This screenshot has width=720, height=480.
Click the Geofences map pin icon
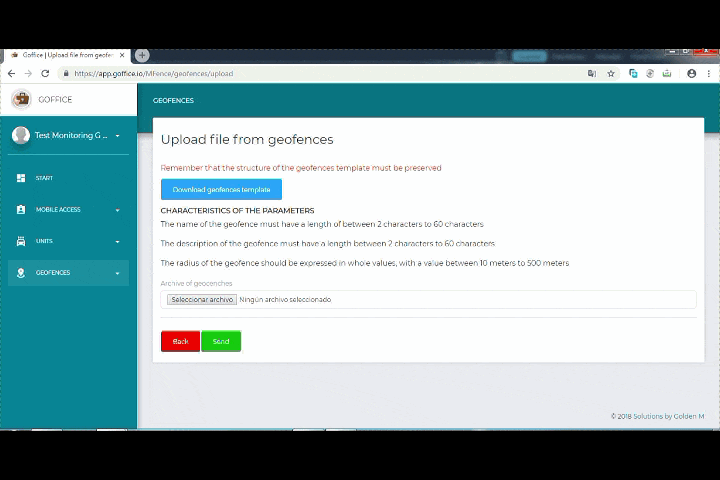[21, 273]
